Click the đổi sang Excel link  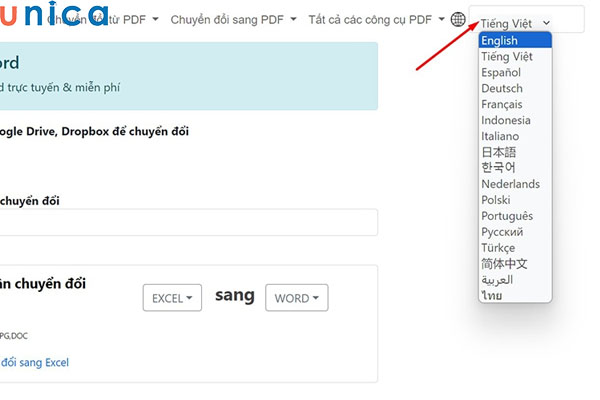35,362
